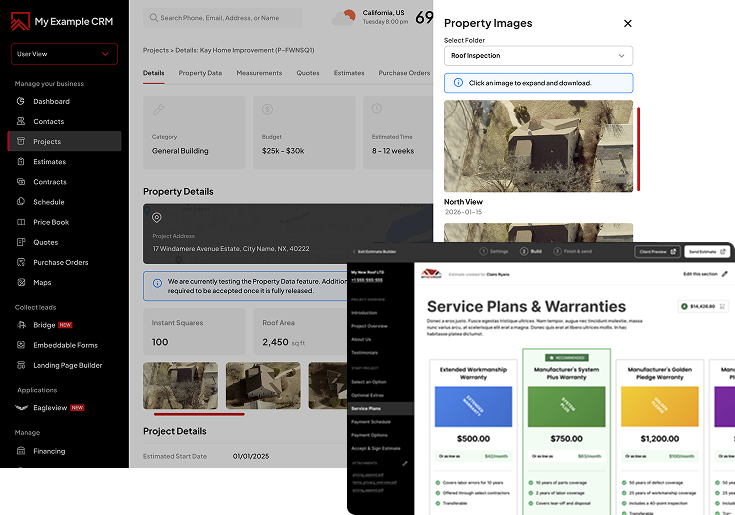Click the Purchase Orders sidebar icon

click(21, 262)
